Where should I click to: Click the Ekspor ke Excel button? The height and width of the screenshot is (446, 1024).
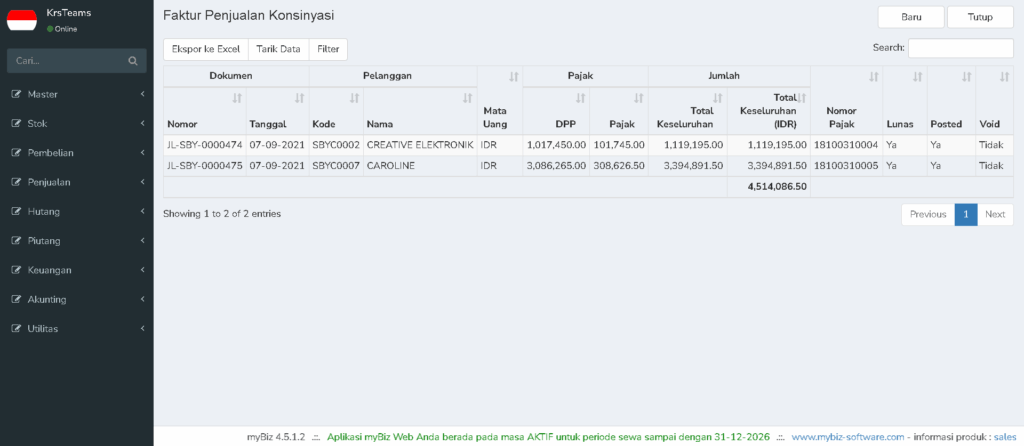click(206, 49)
